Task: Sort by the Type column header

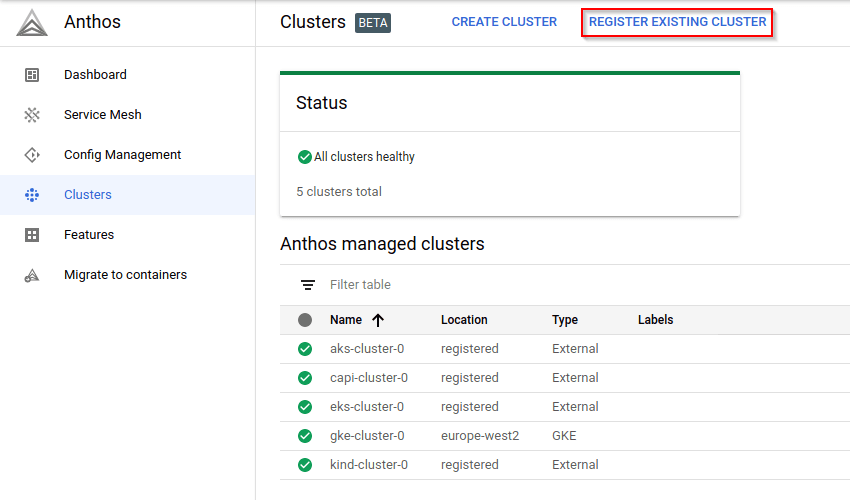Action: [x=565, y=320]
